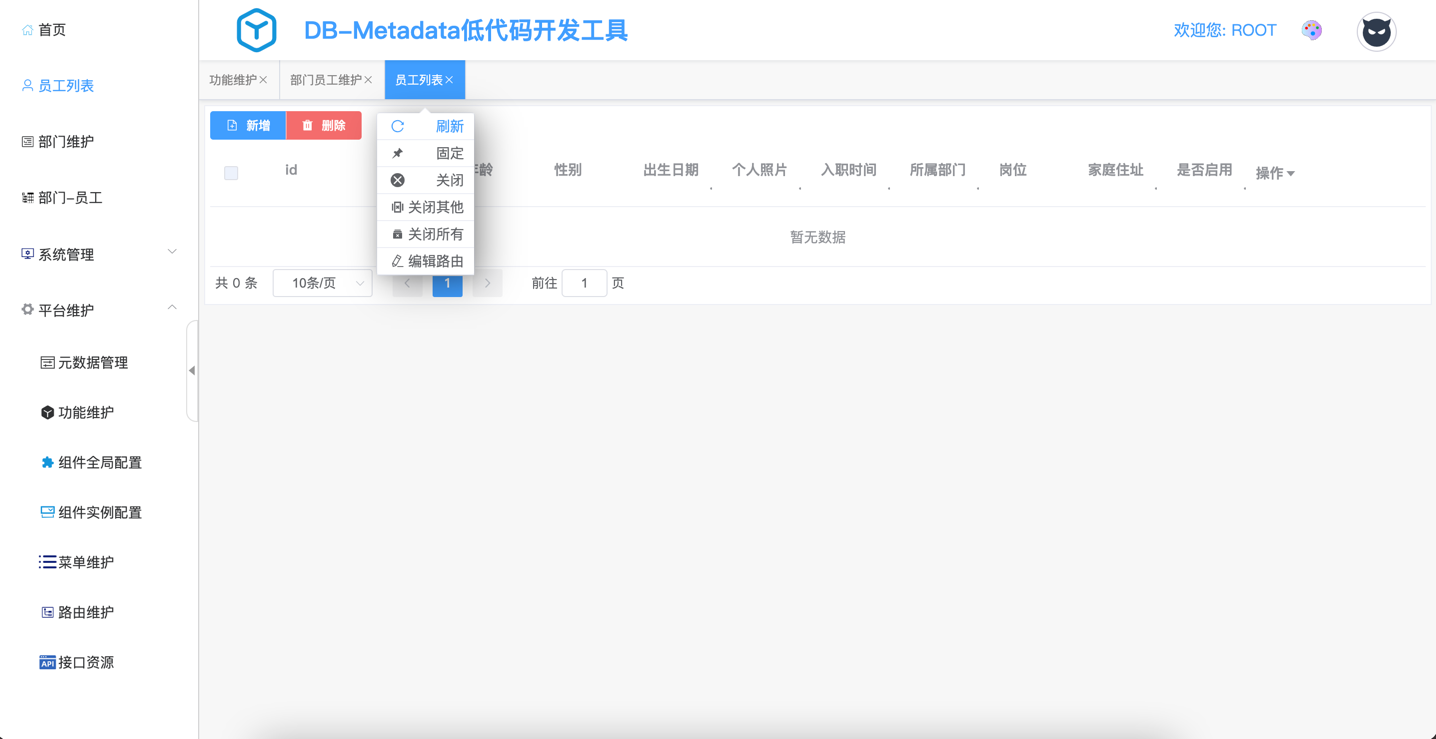Expand the 系统管理 sidebar menu

pyautogui.click(x=98, y=254)
